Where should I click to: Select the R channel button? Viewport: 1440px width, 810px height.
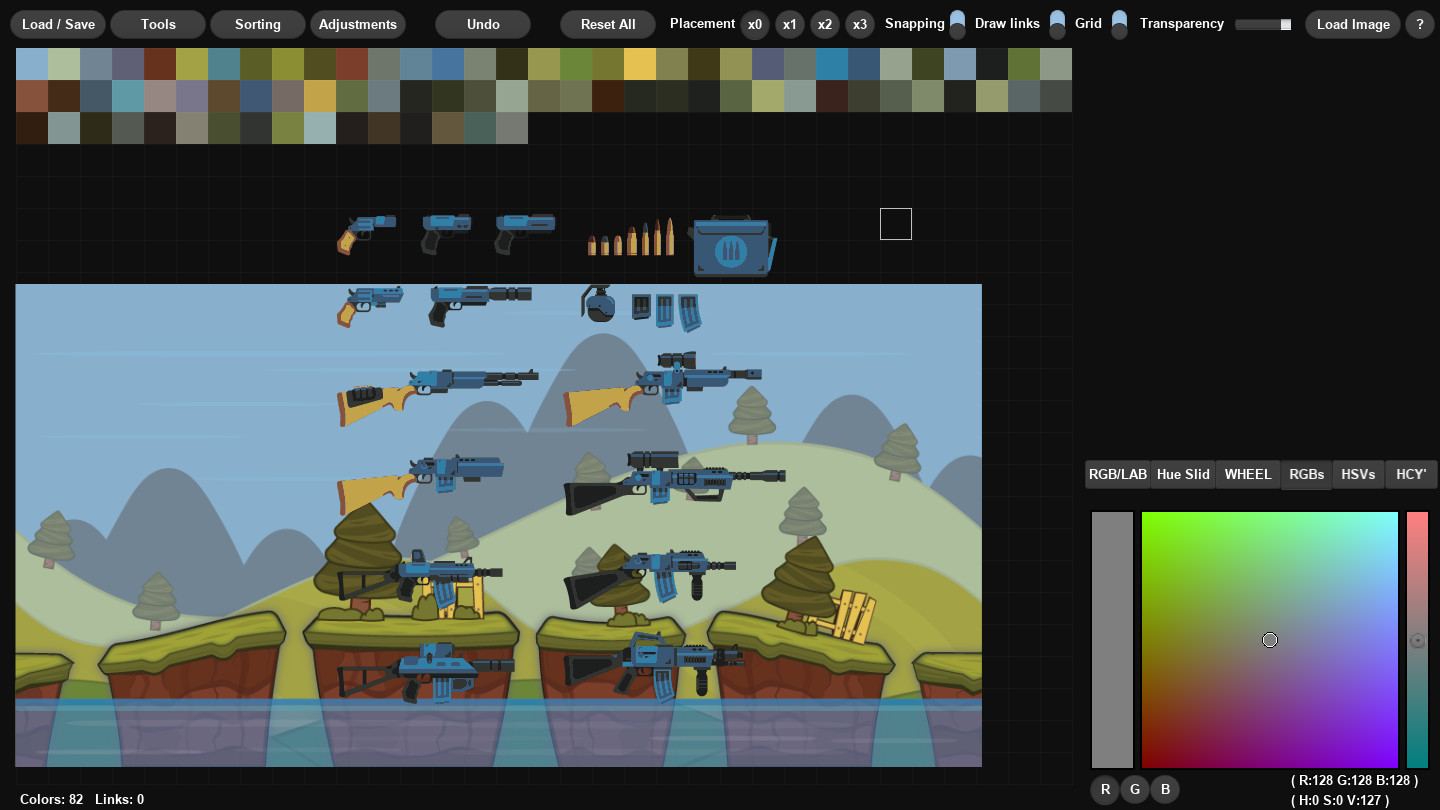point(1105,789)
